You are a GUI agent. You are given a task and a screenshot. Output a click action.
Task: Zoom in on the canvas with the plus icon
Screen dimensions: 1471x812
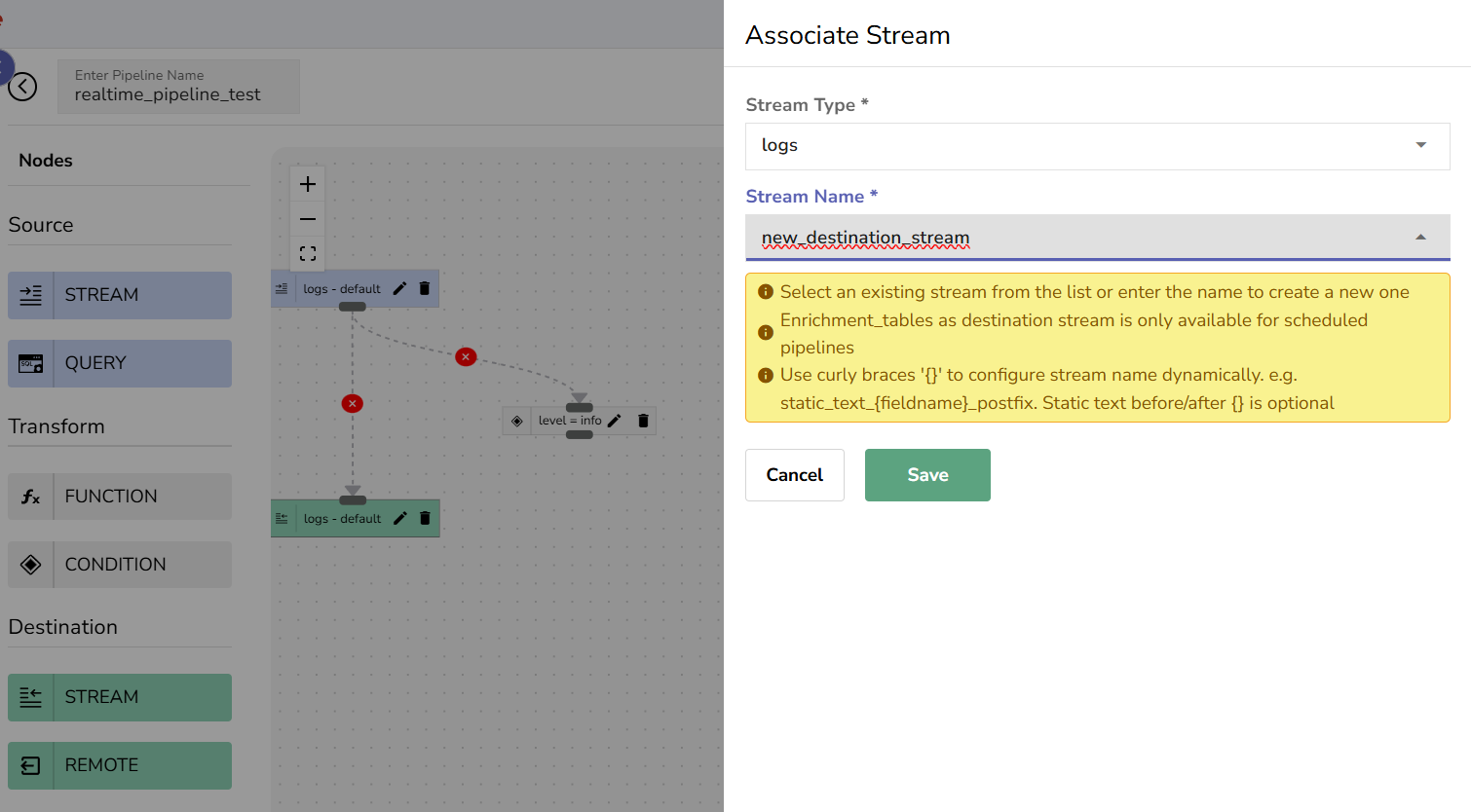coord(308,184)
